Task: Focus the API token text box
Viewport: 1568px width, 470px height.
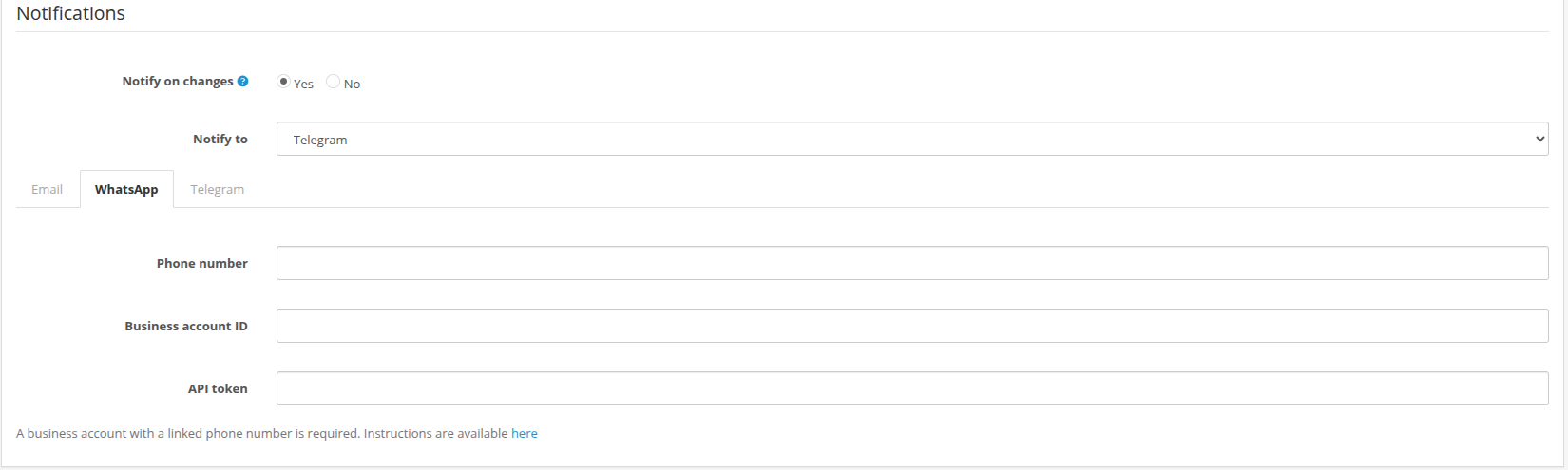Action: point(911,388)
